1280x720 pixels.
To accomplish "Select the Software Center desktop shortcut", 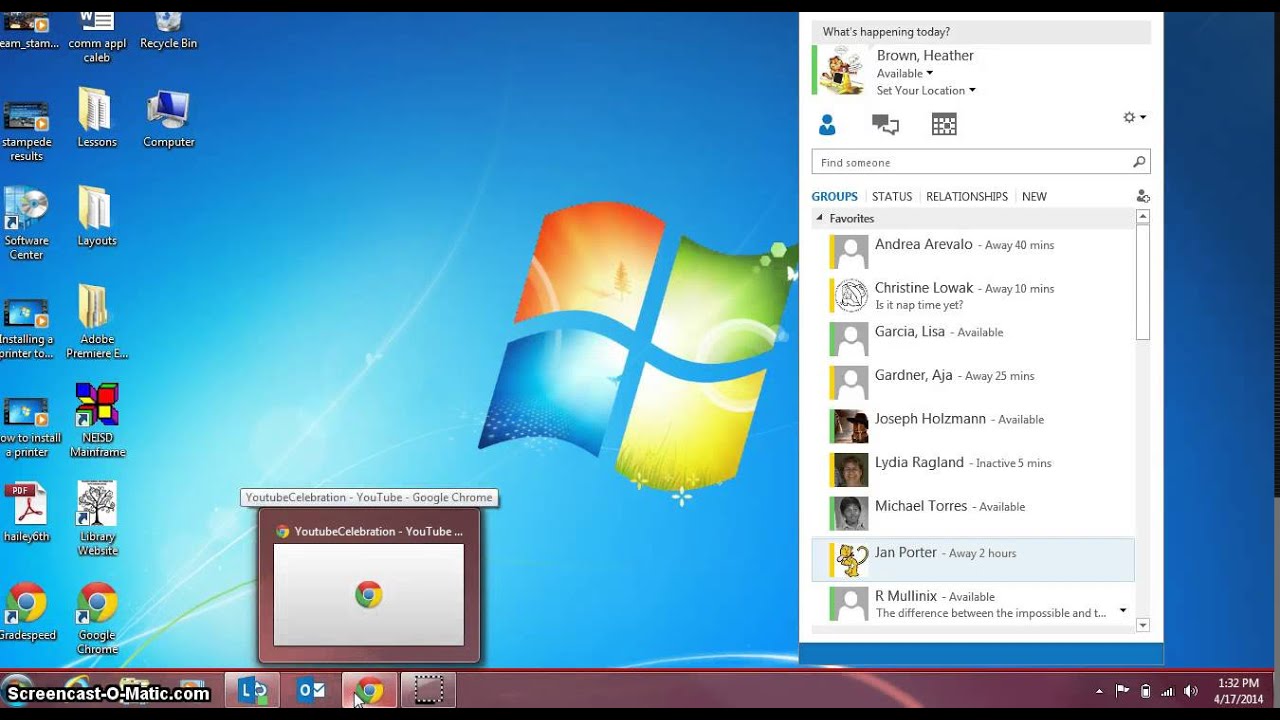I will pos(26,224).
